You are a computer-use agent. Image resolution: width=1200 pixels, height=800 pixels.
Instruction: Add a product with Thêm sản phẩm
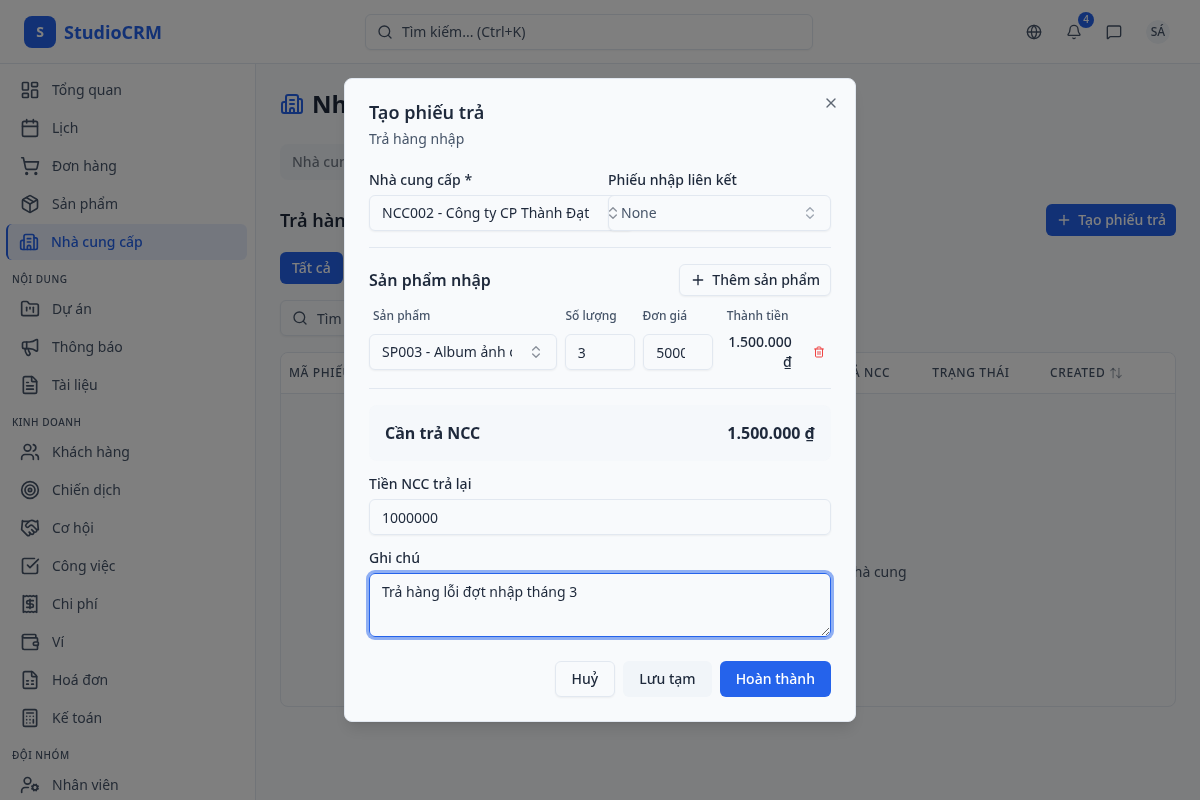(755, 280)
